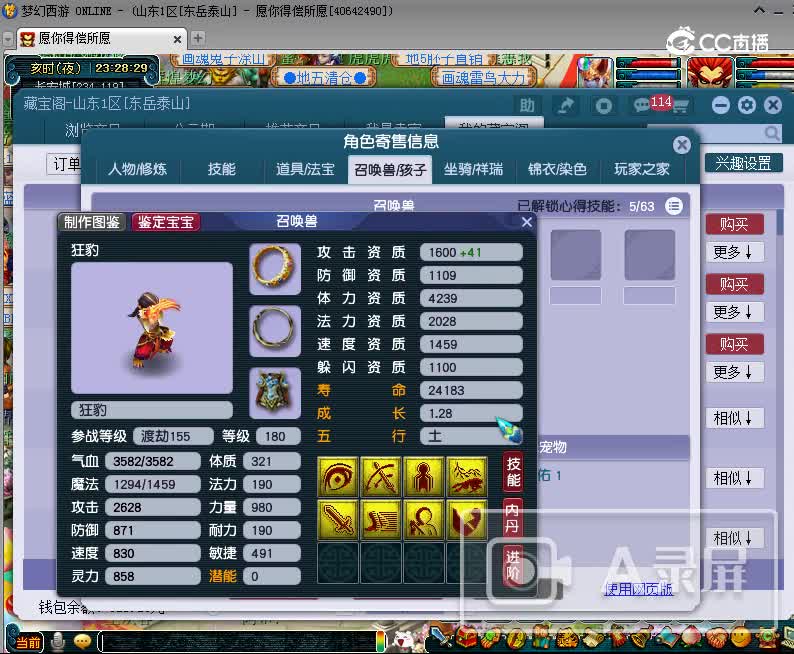Open the chat bubble icon in chat bar
This screenshot has height=654, width=794.
click(x=82, y=642)
